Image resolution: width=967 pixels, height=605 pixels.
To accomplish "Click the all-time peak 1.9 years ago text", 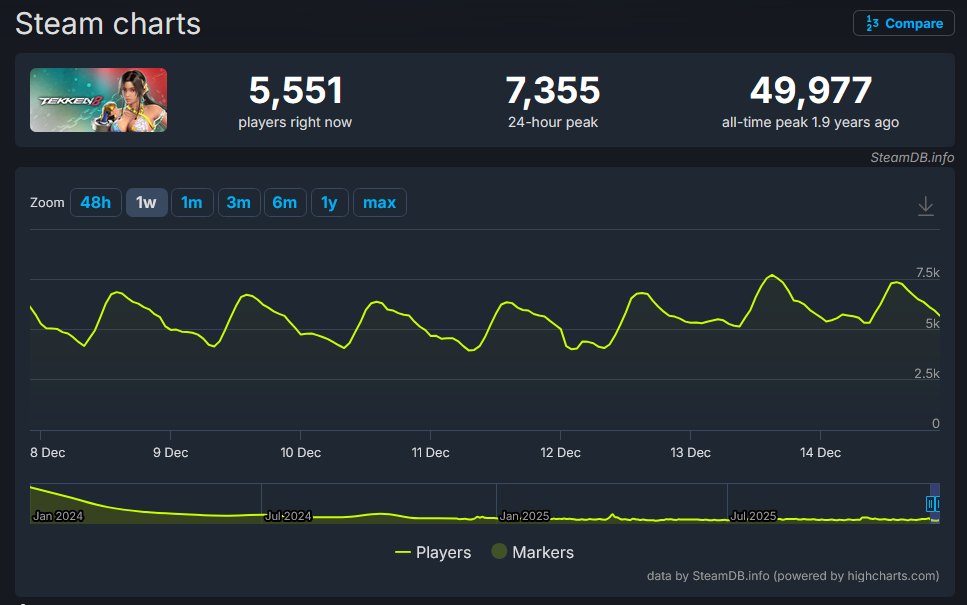I will [x=810, y=122].
